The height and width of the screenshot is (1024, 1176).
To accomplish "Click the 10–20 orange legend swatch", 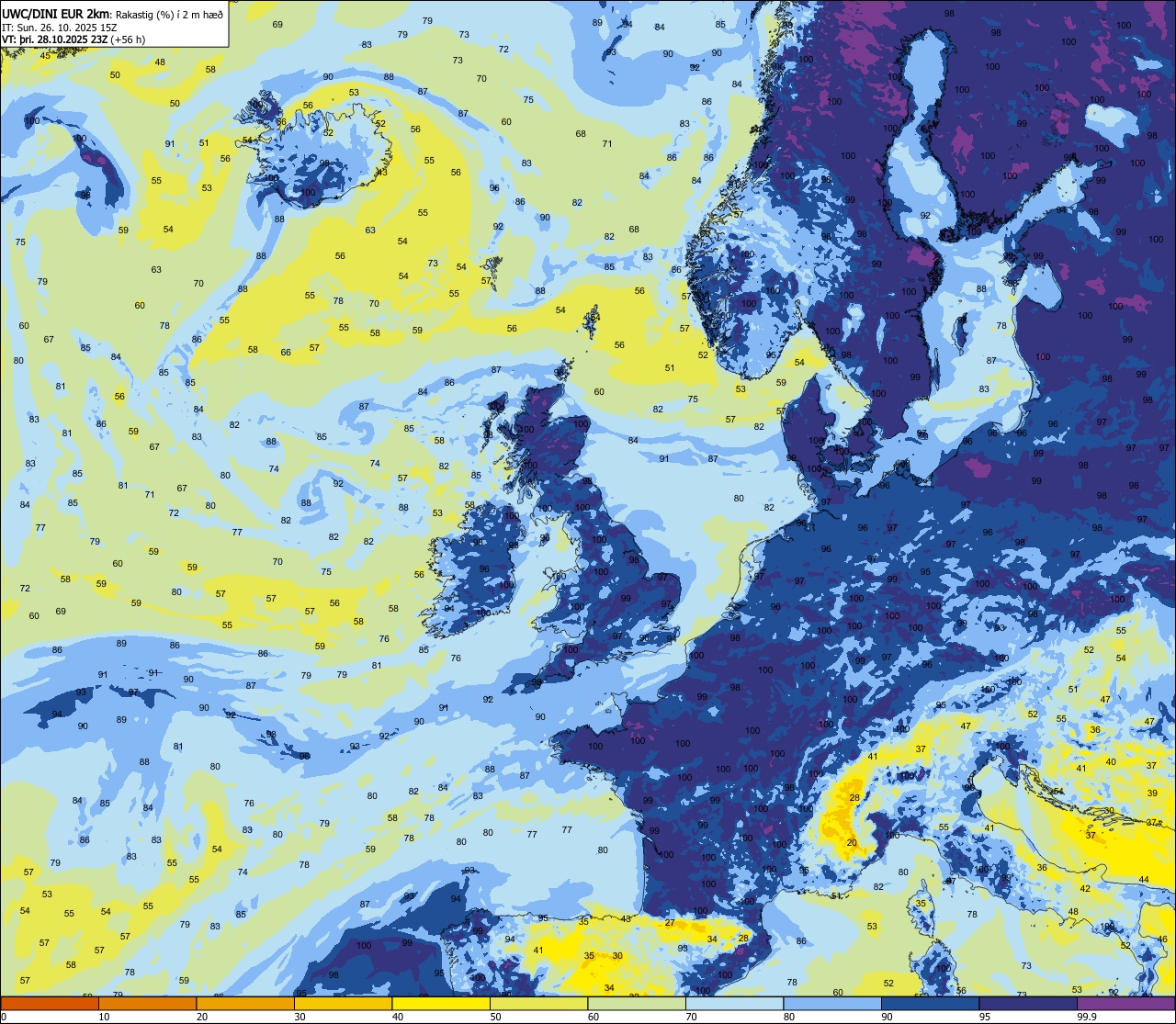I will (x=147, y=1003).
